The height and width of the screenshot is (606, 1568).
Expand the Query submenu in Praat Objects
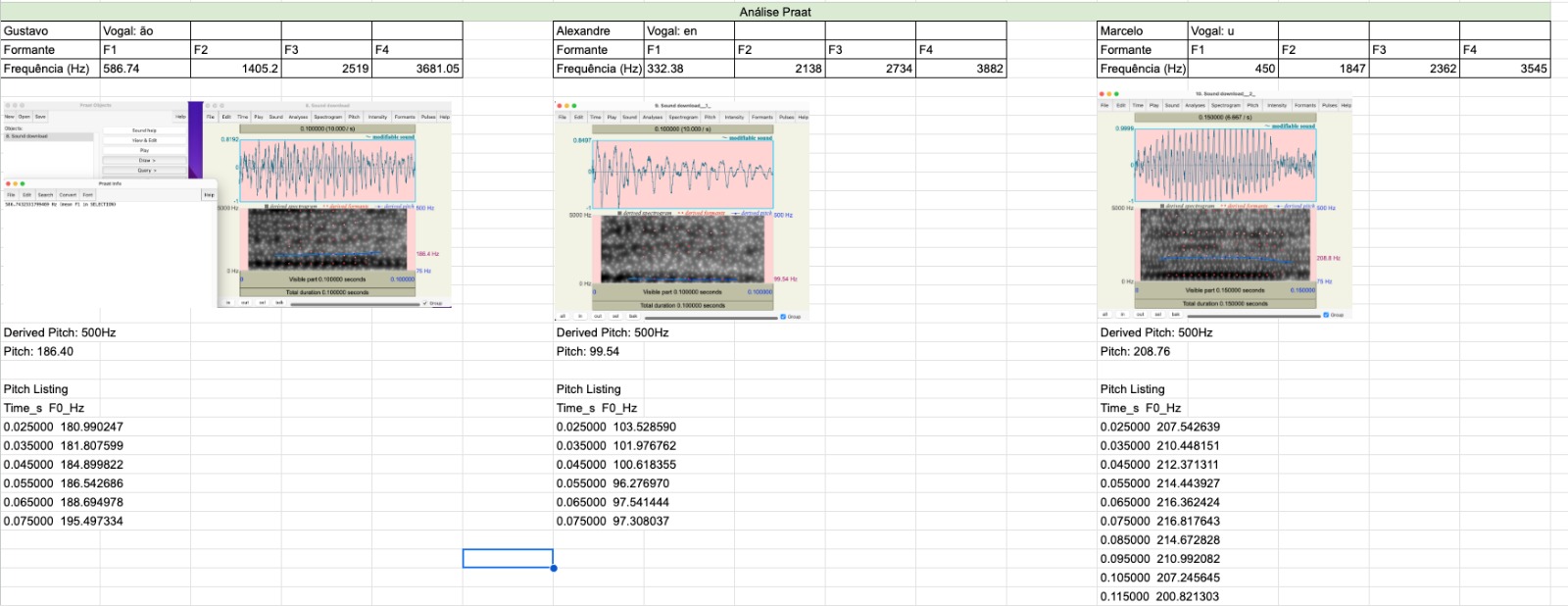pyautogui.click(x=145, y=171)
